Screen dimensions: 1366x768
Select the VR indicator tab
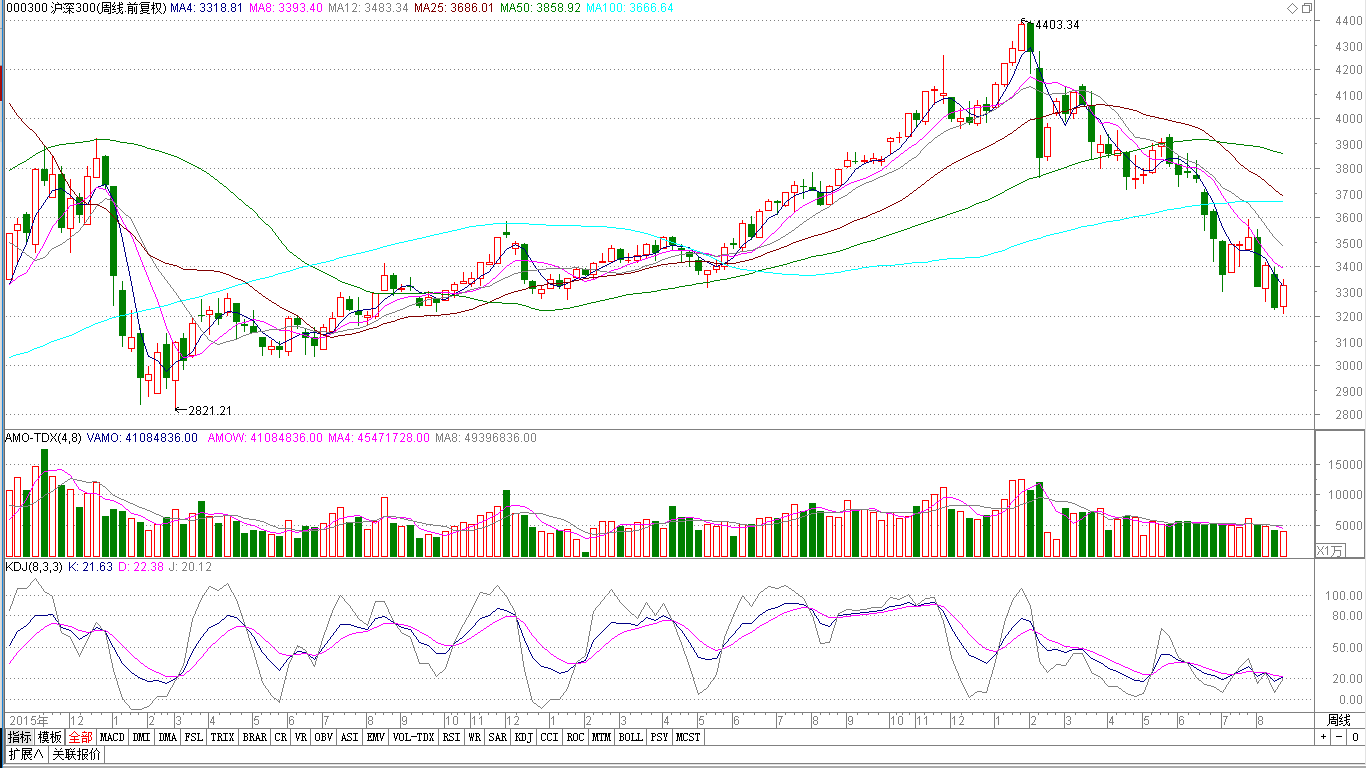pyautogui.click(x=301, y=737)
